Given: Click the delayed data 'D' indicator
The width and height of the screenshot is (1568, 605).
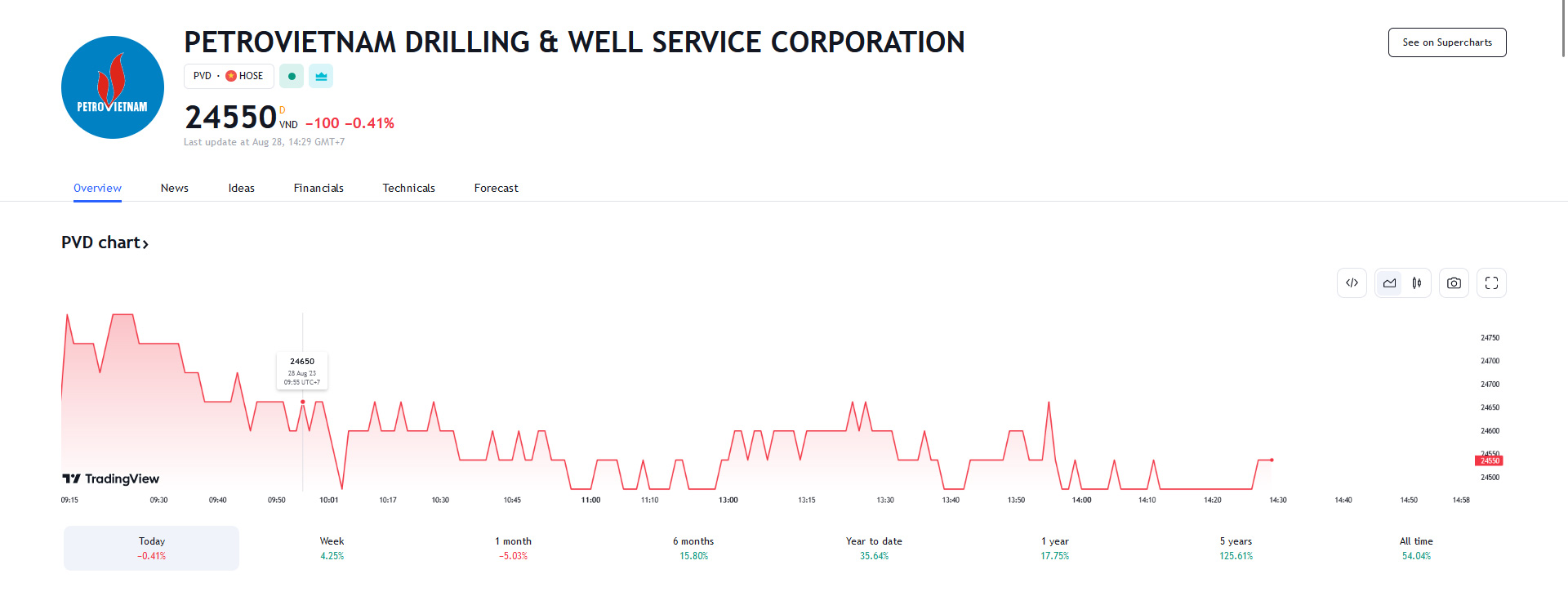Looking at the screenshot, I should pos(283,110).
